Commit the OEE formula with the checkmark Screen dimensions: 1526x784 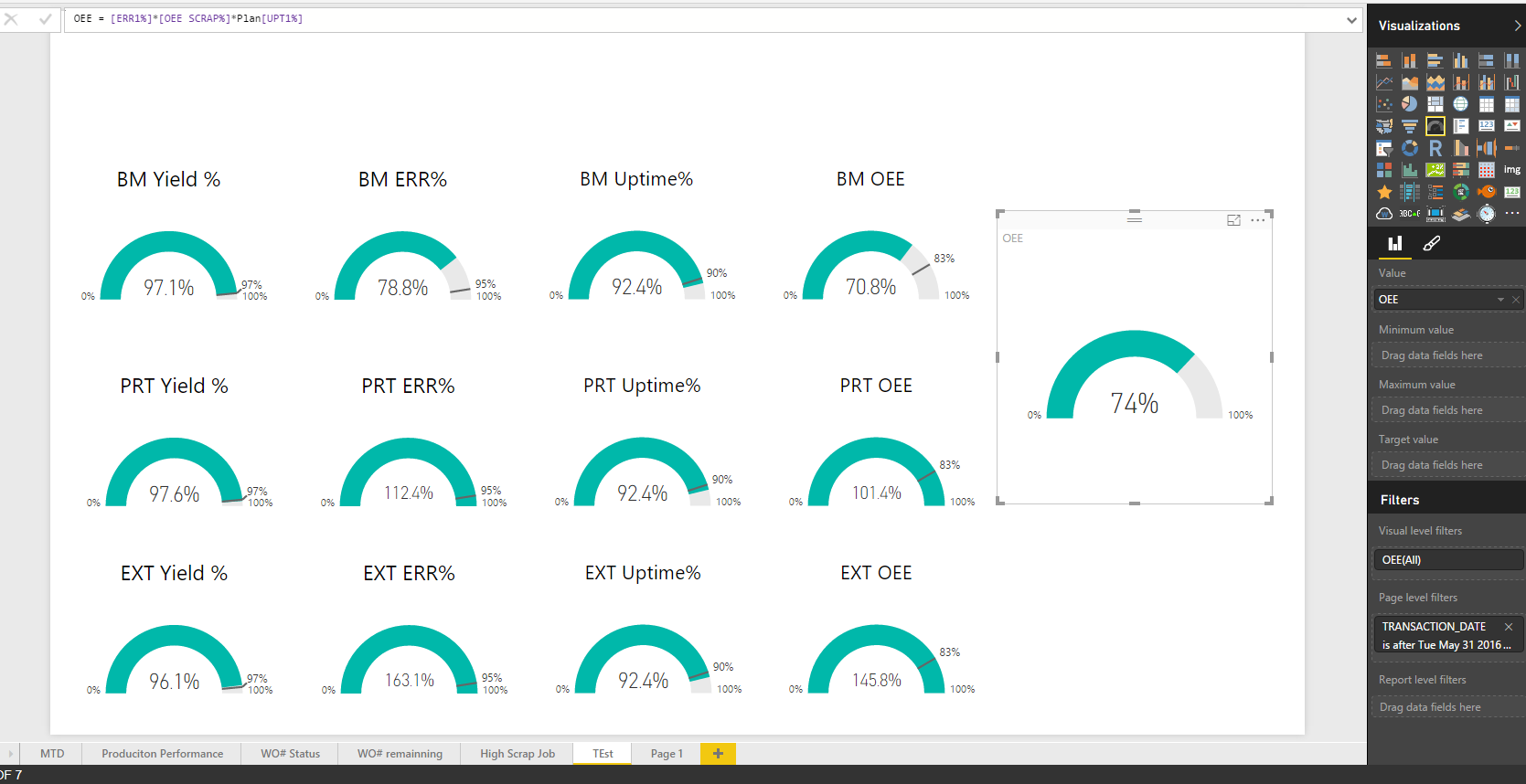click(x=45, y=18)
